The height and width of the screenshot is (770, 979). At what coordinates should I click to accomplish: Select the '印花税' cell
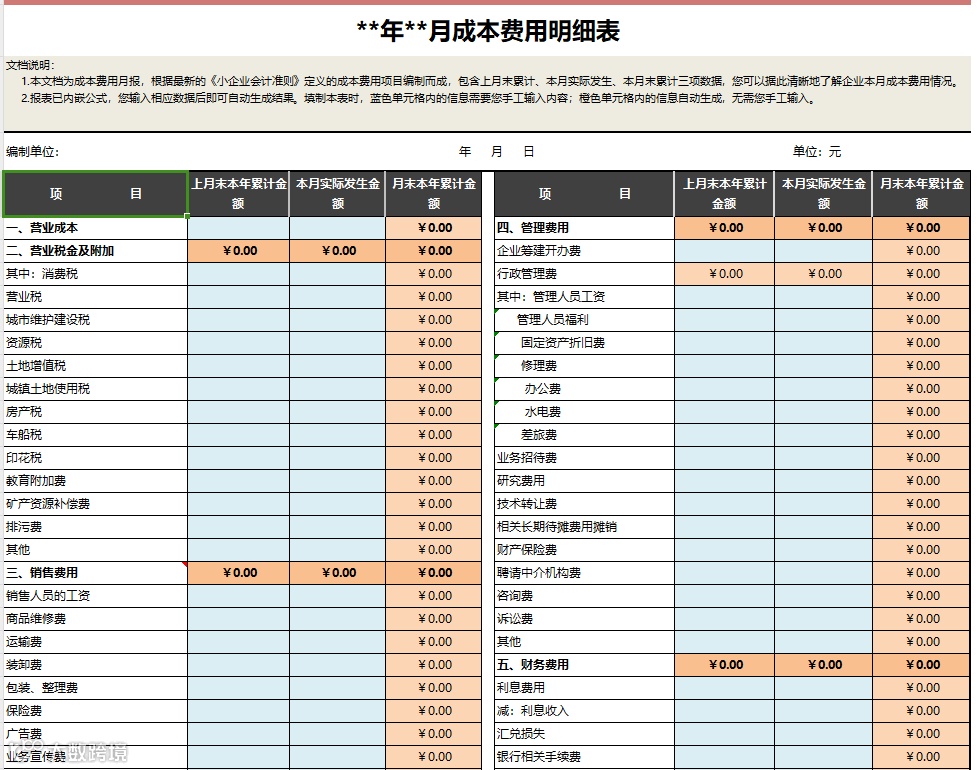pyautogui.click(x=95, y=458)
